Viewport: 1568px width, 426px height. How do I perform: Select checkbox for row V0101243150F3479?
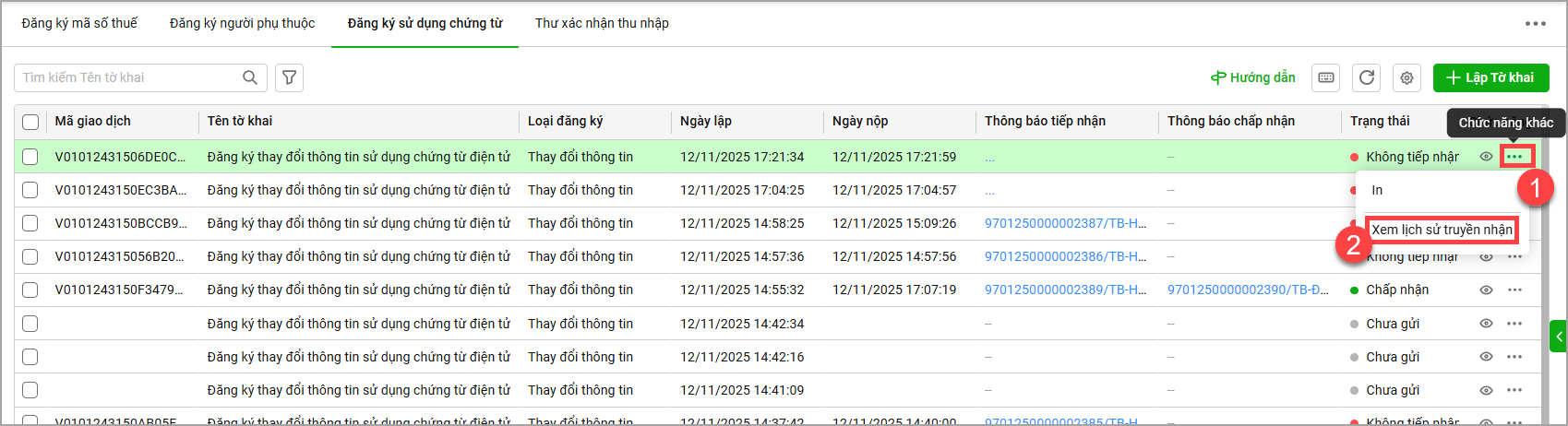pos(30,290)
